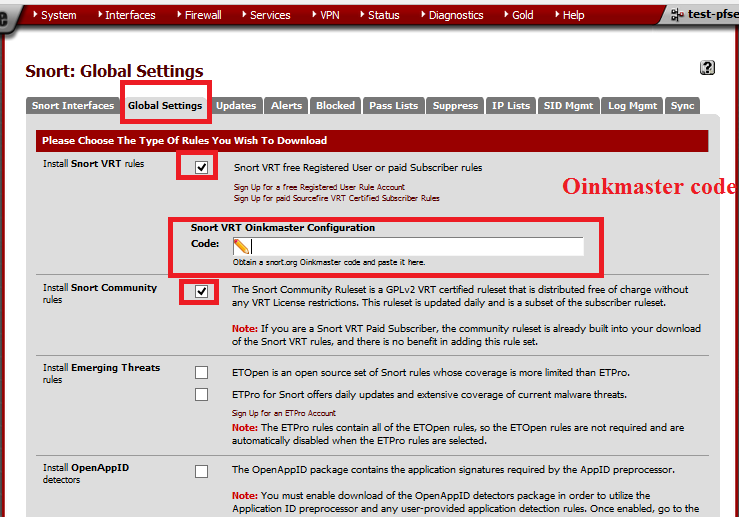Open the Services menu
This screenshot has height=517, width=740.
coord(269,15)
